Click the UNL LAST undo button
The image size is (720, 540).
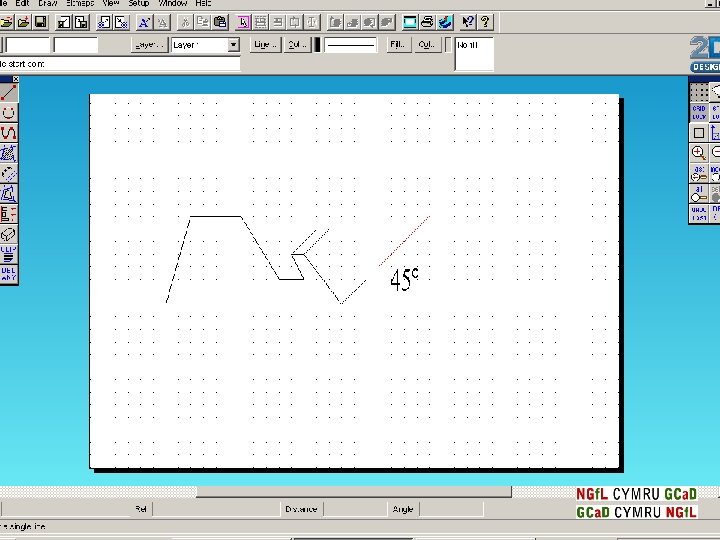699,214
